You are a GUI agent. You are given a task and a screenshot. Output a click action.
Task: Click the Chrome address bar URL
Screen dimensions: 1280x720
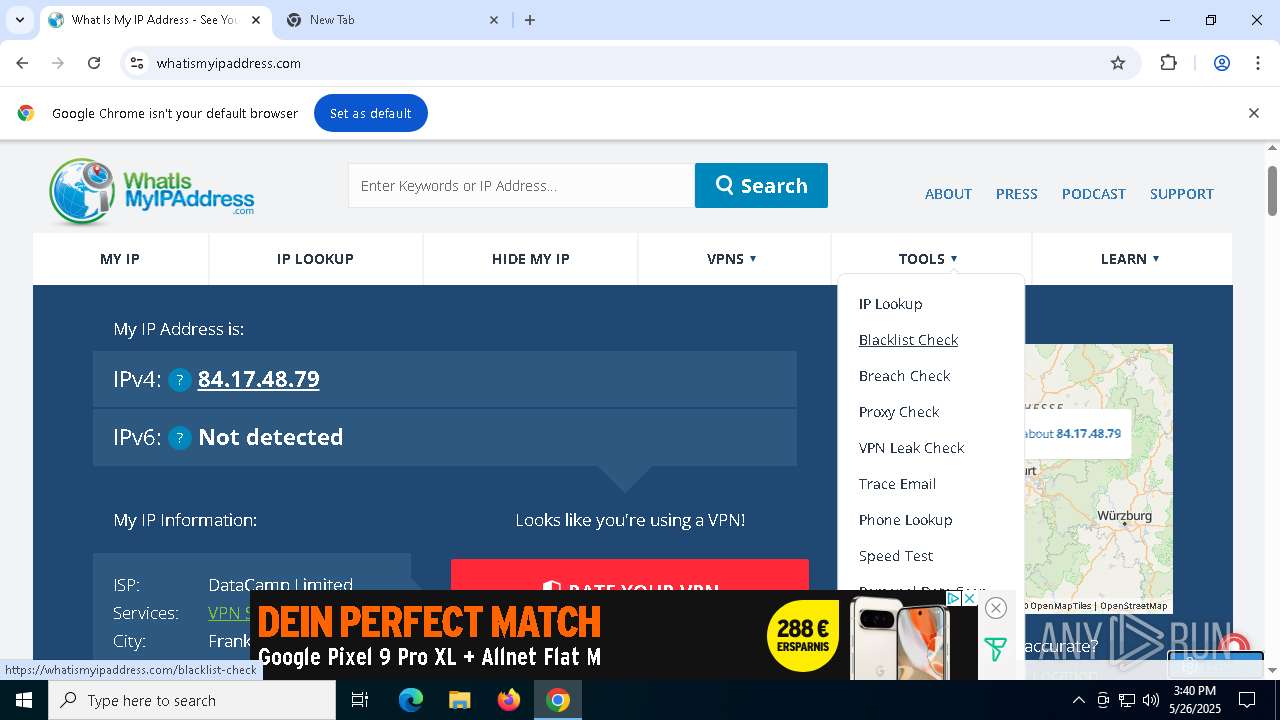229,63
